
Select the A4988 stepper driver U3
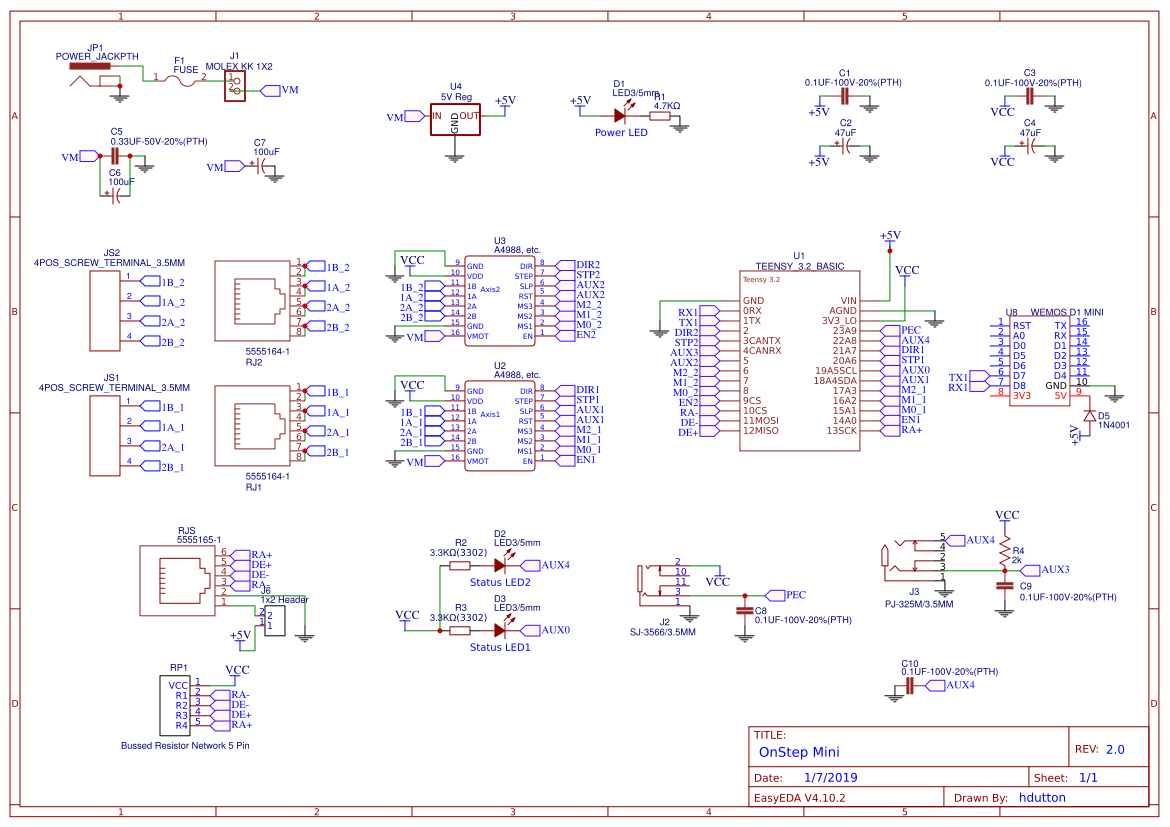[x=498, y=300]
